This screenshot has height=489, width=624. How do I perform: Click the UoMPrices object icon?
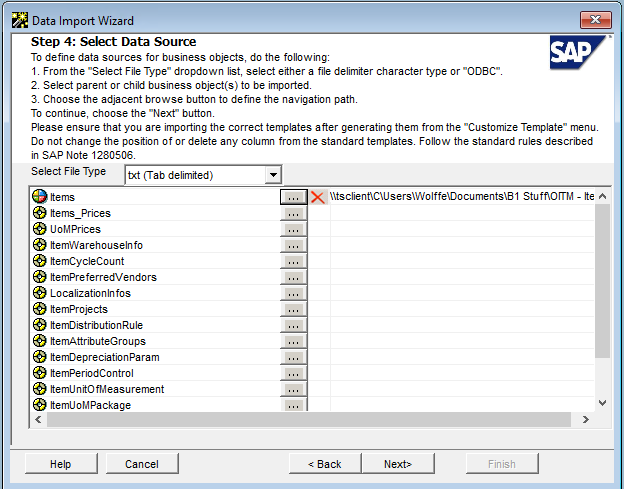[x=39, y=229]
